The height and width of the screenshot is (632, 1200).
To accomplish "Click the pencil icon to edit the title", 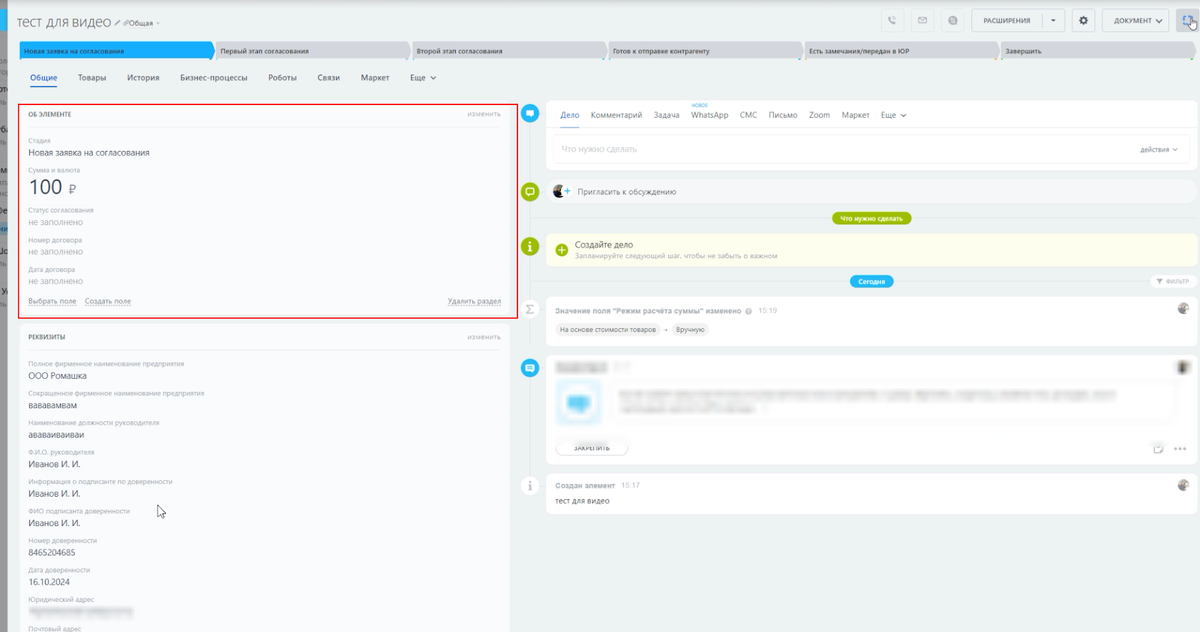I will pyautogui.click(x=117, y=22).
